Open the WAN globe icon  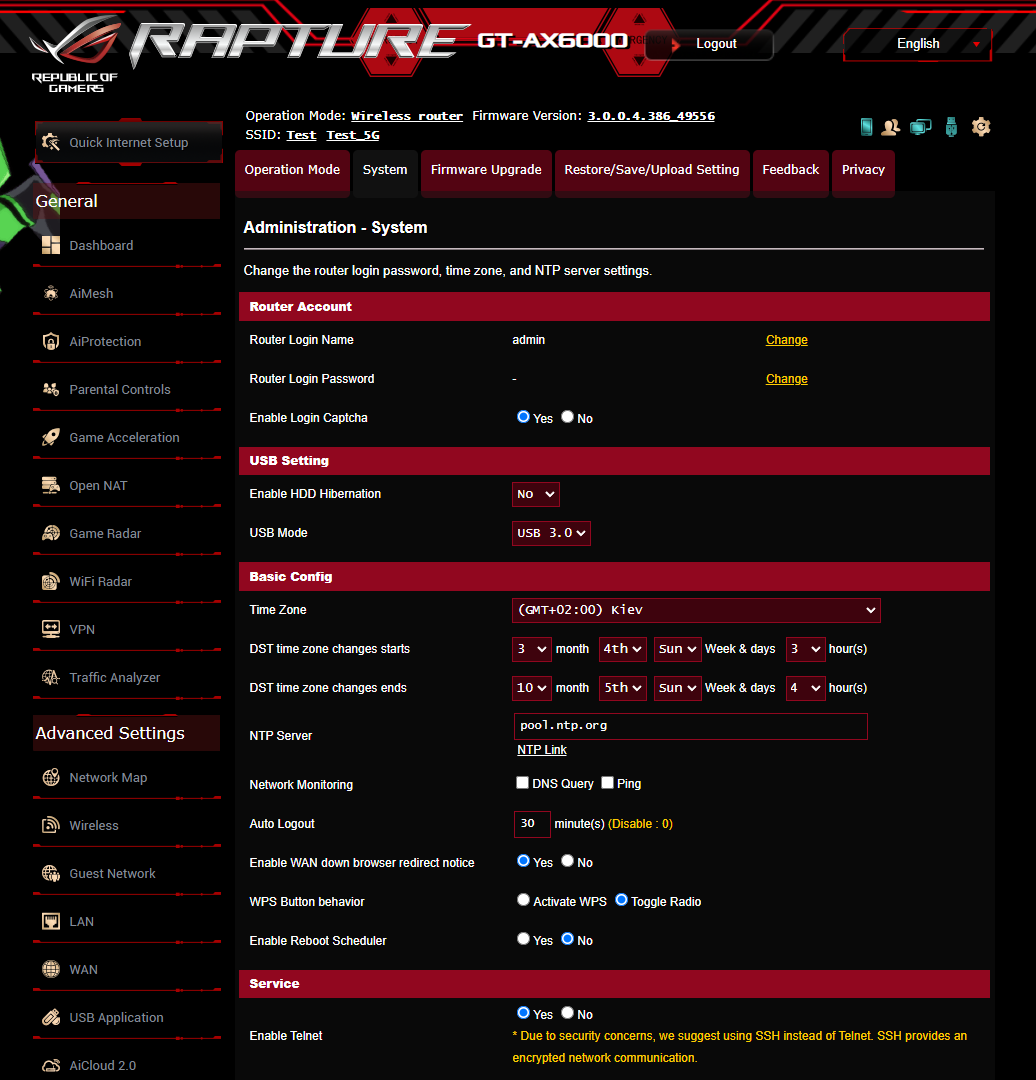(51, 970)
